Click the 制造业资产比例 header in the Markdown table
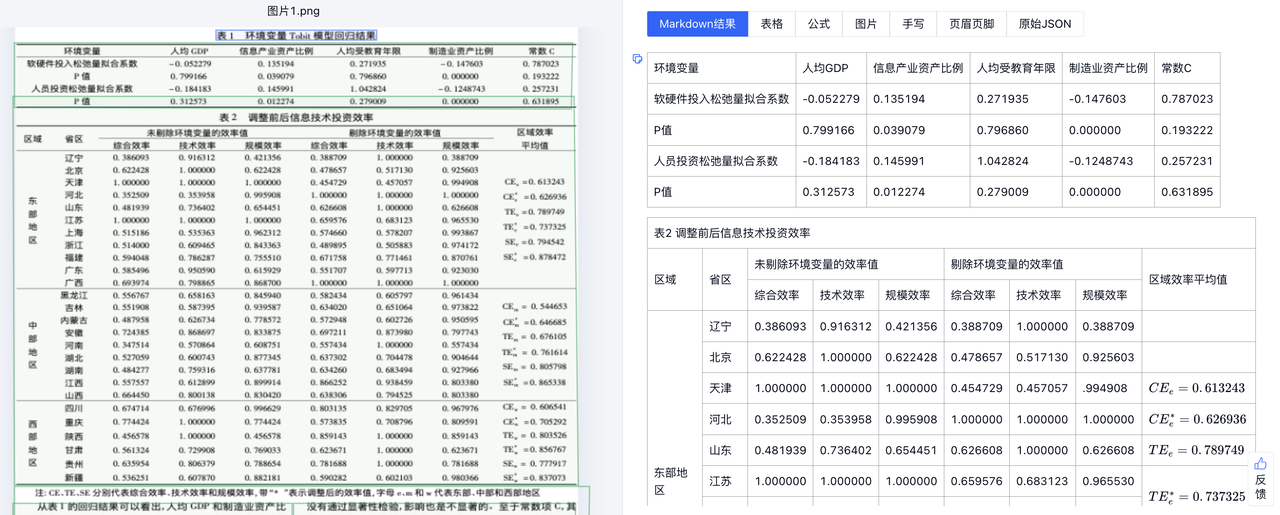The image size is (1280, 515). (1108, 68)
